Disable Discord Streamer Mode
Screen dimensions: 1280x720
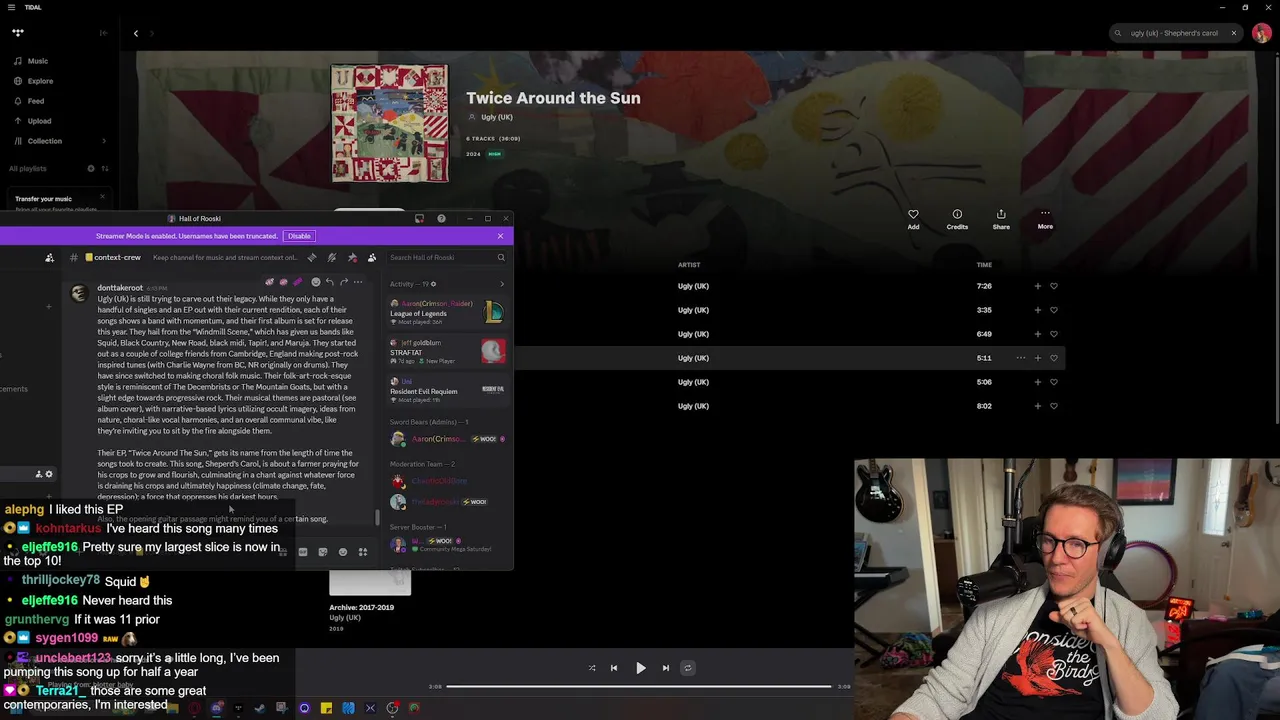coord(299,236)
